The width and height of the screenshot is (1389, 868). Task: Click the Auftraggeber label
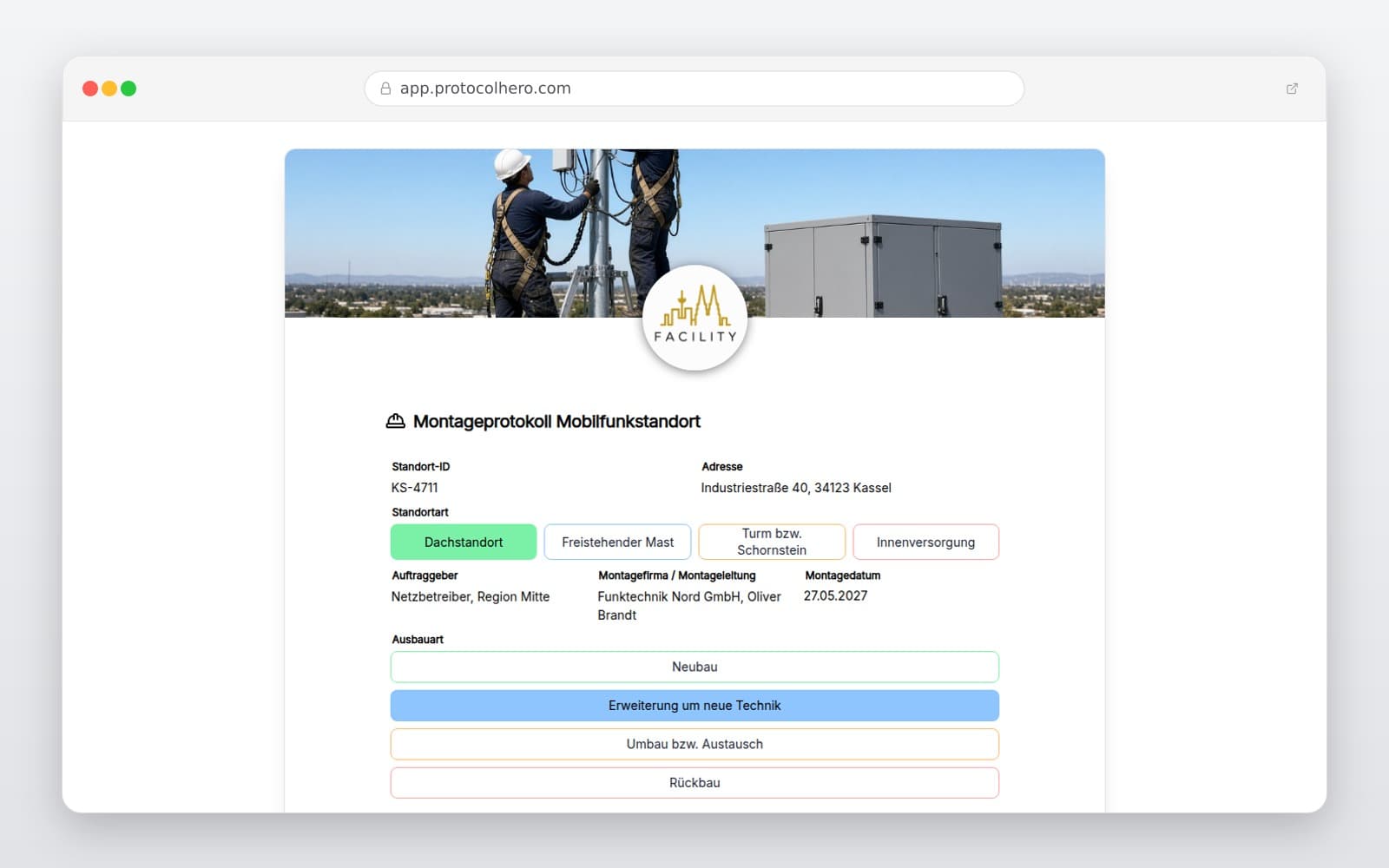point(425,575)
